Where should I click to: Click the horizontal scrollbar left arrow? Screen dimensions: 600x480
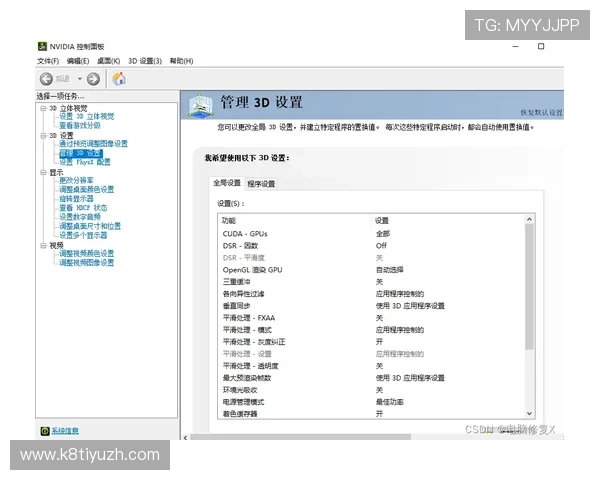click(x=186, y=438)
